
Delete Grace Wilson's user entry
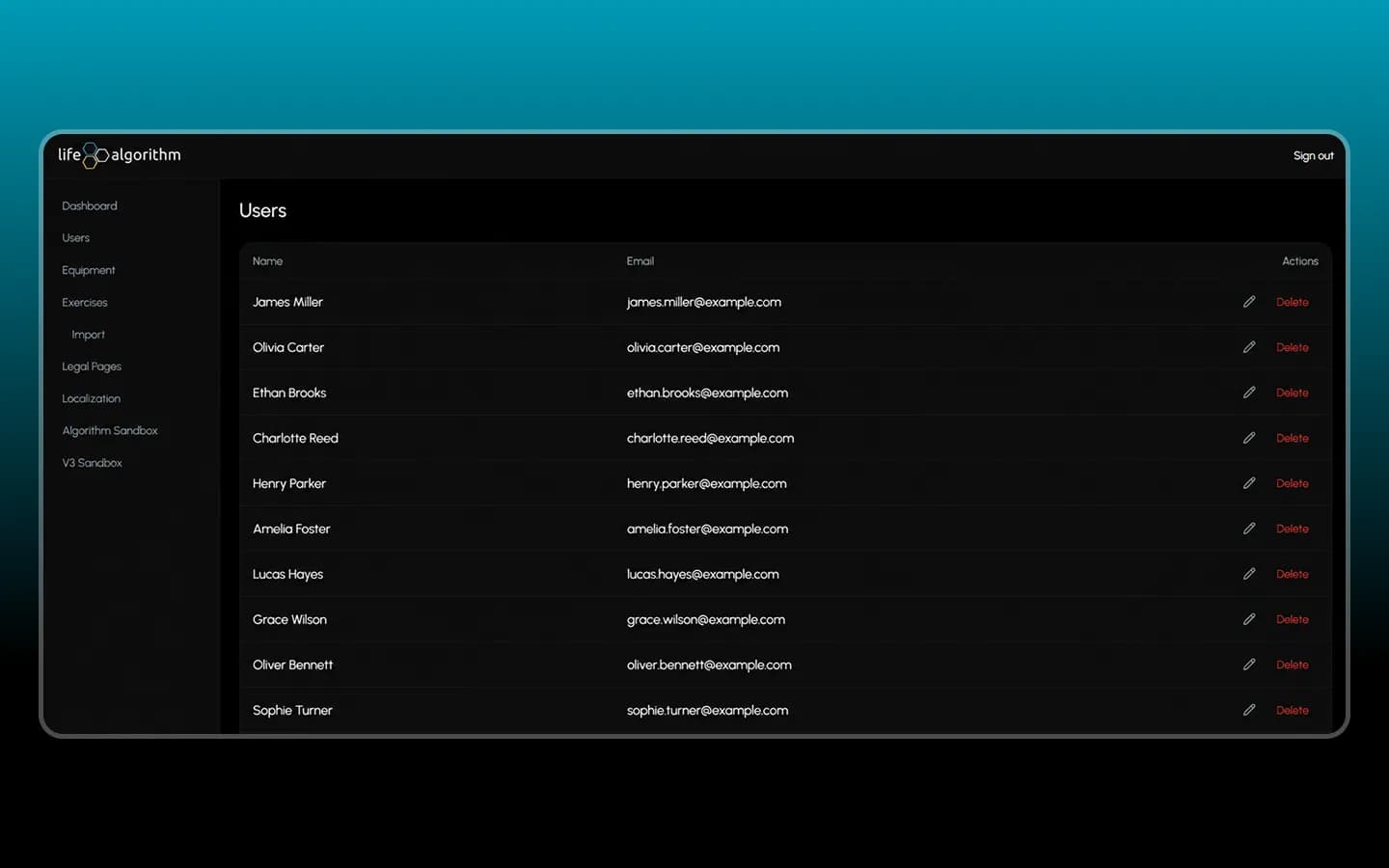click(x=1293, y=619)
